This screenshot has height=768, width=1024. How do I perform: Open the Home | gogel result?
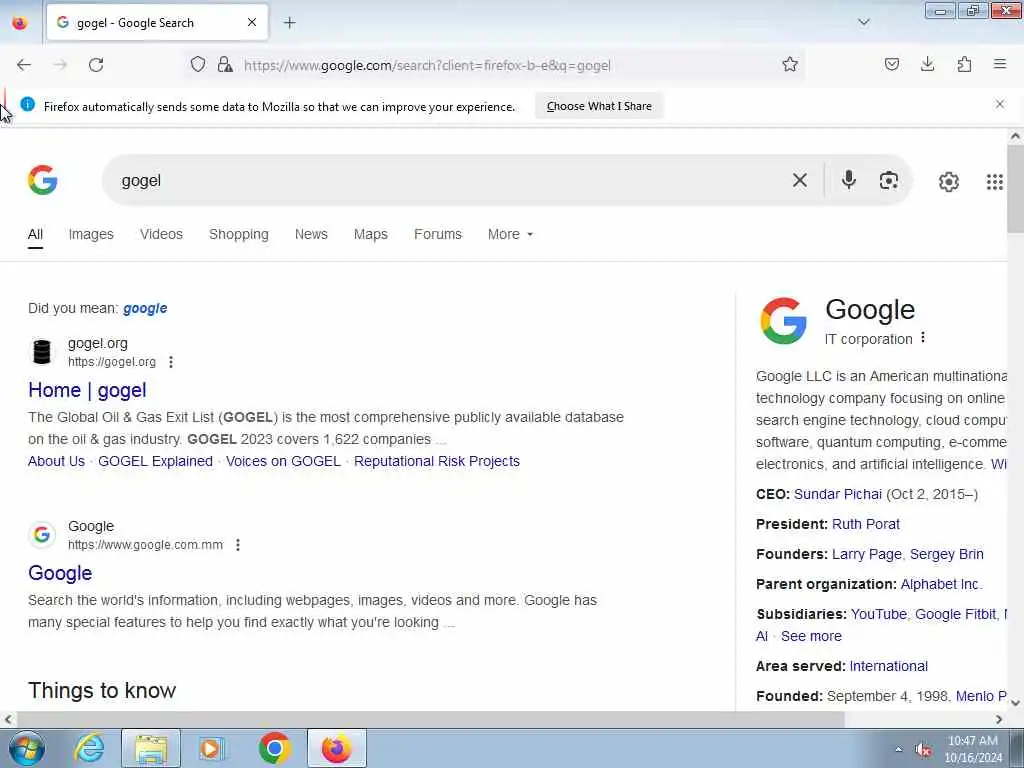point(87,391)
